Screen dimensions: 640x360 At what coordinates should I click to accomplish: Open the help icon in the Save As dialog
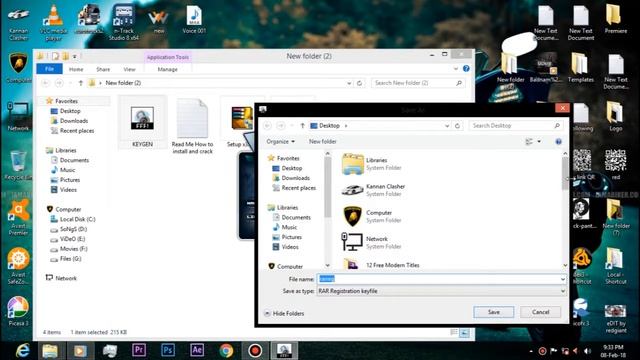pyautogui.click(x=558, y=142)
